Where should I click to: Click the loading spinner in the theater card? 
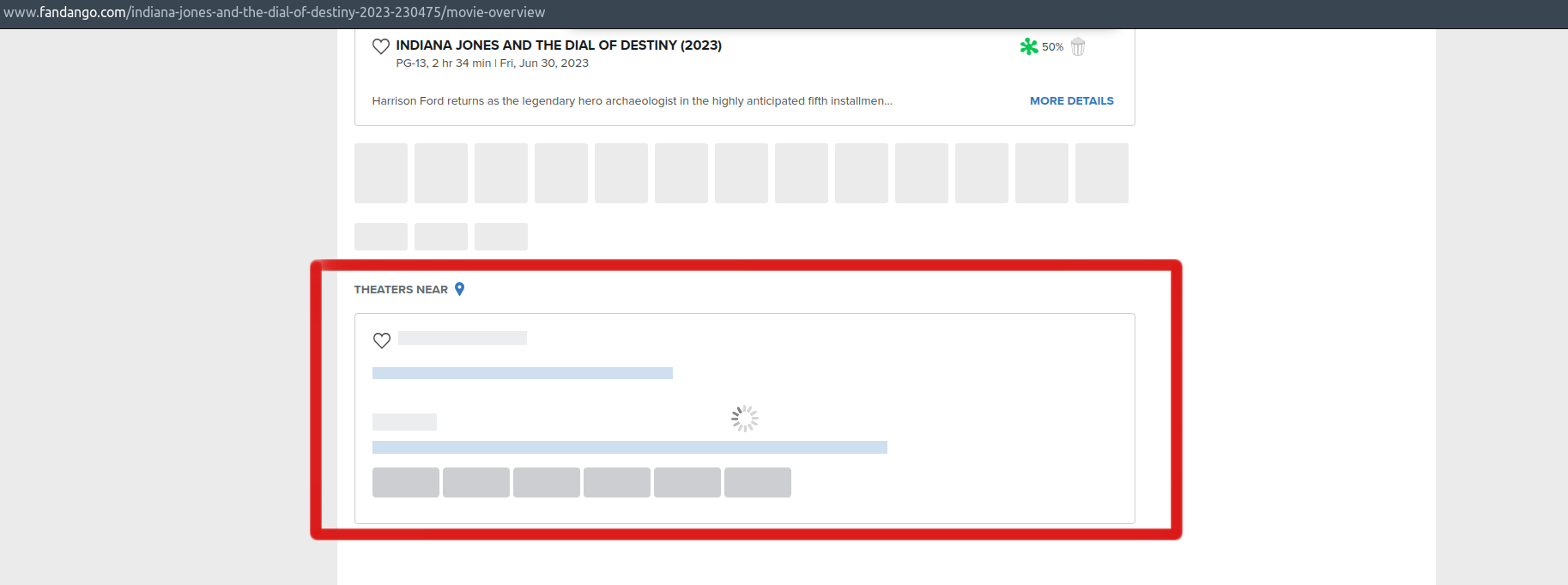pyautogui.click(x=744, y=419)
